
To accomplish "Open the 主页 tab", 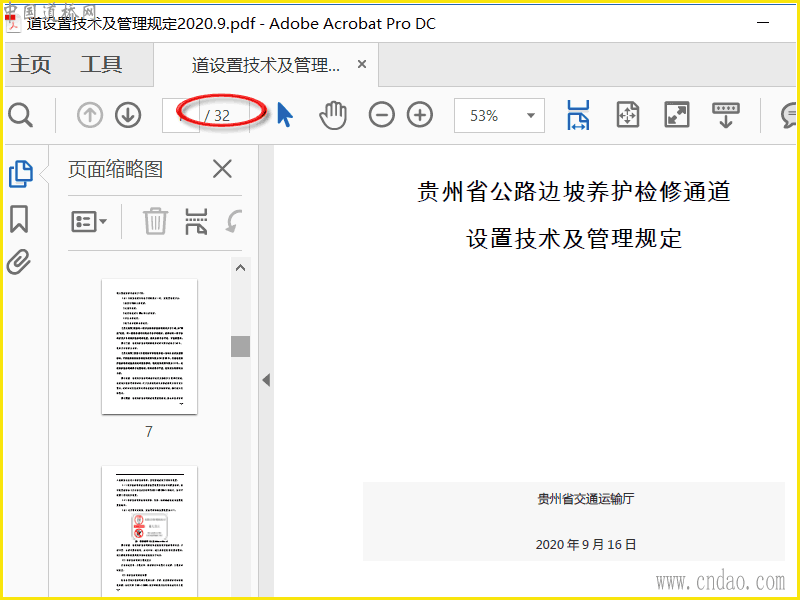I will [30, 65].
